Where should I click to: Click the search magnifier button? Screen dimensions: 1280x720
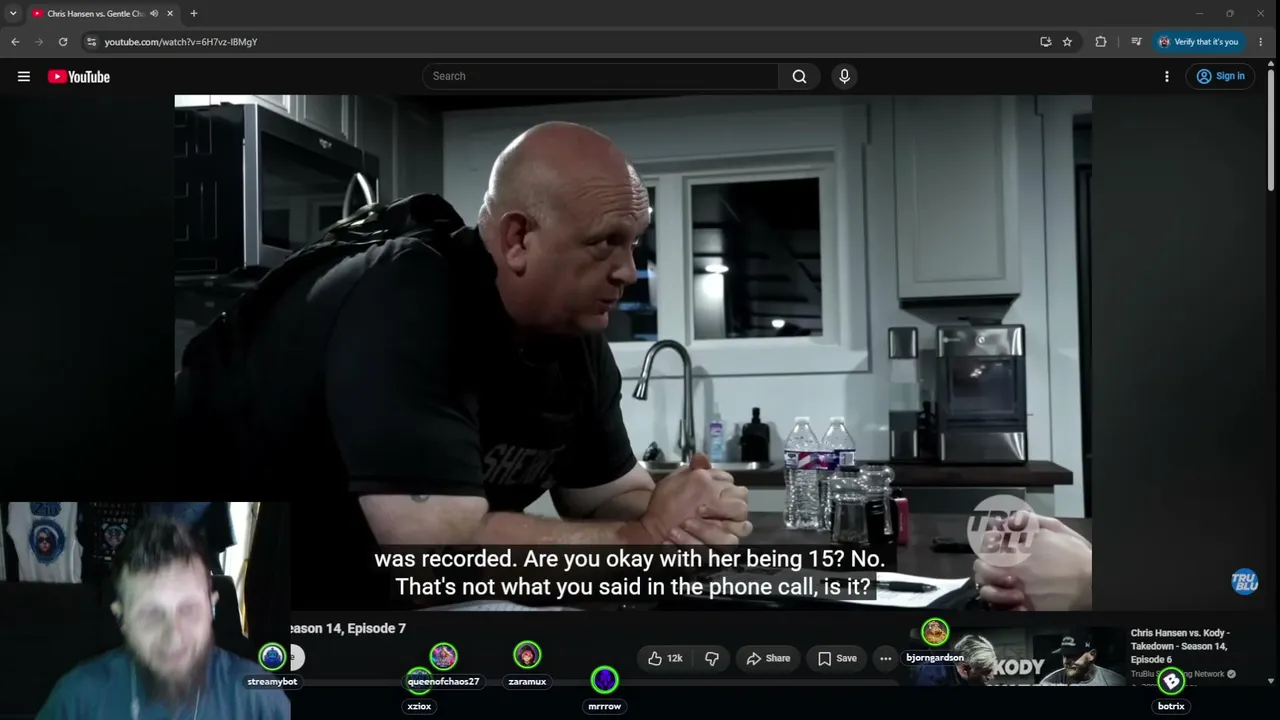pos(799,76)
